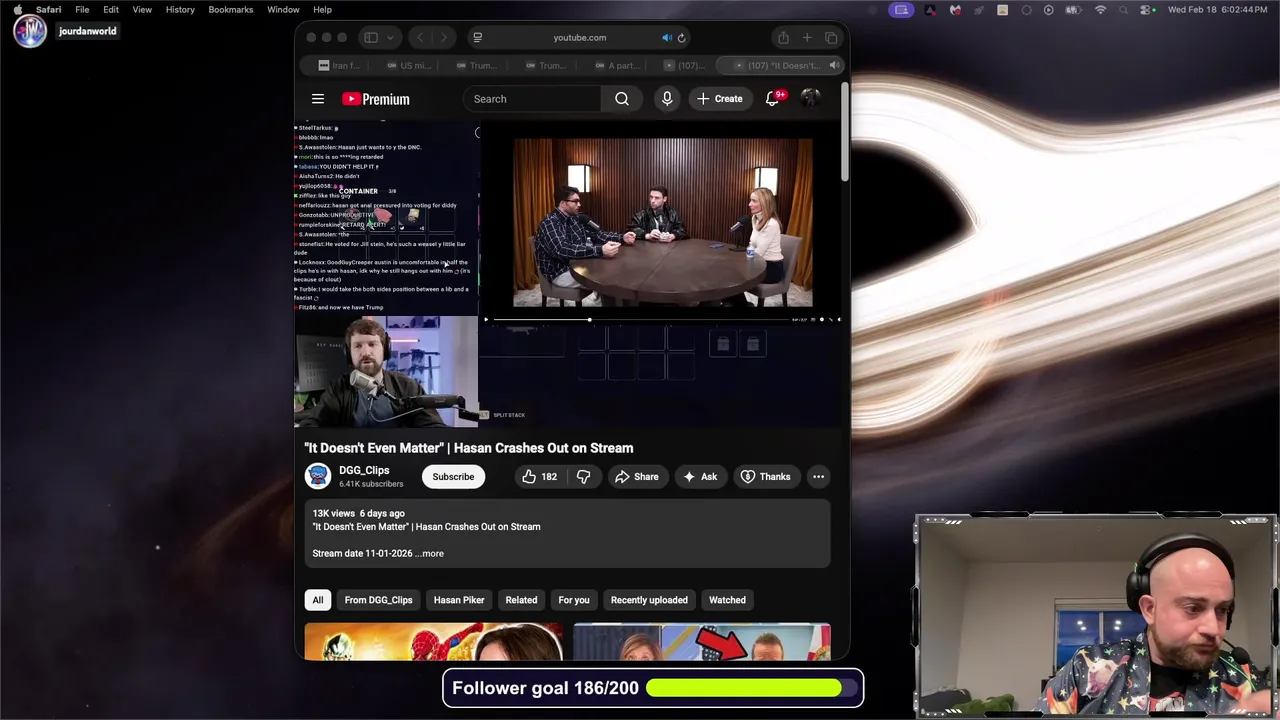This screenshot has height=720, width=1280.
Task: Select the All filter chip
Action: click(x=318, y=600)
